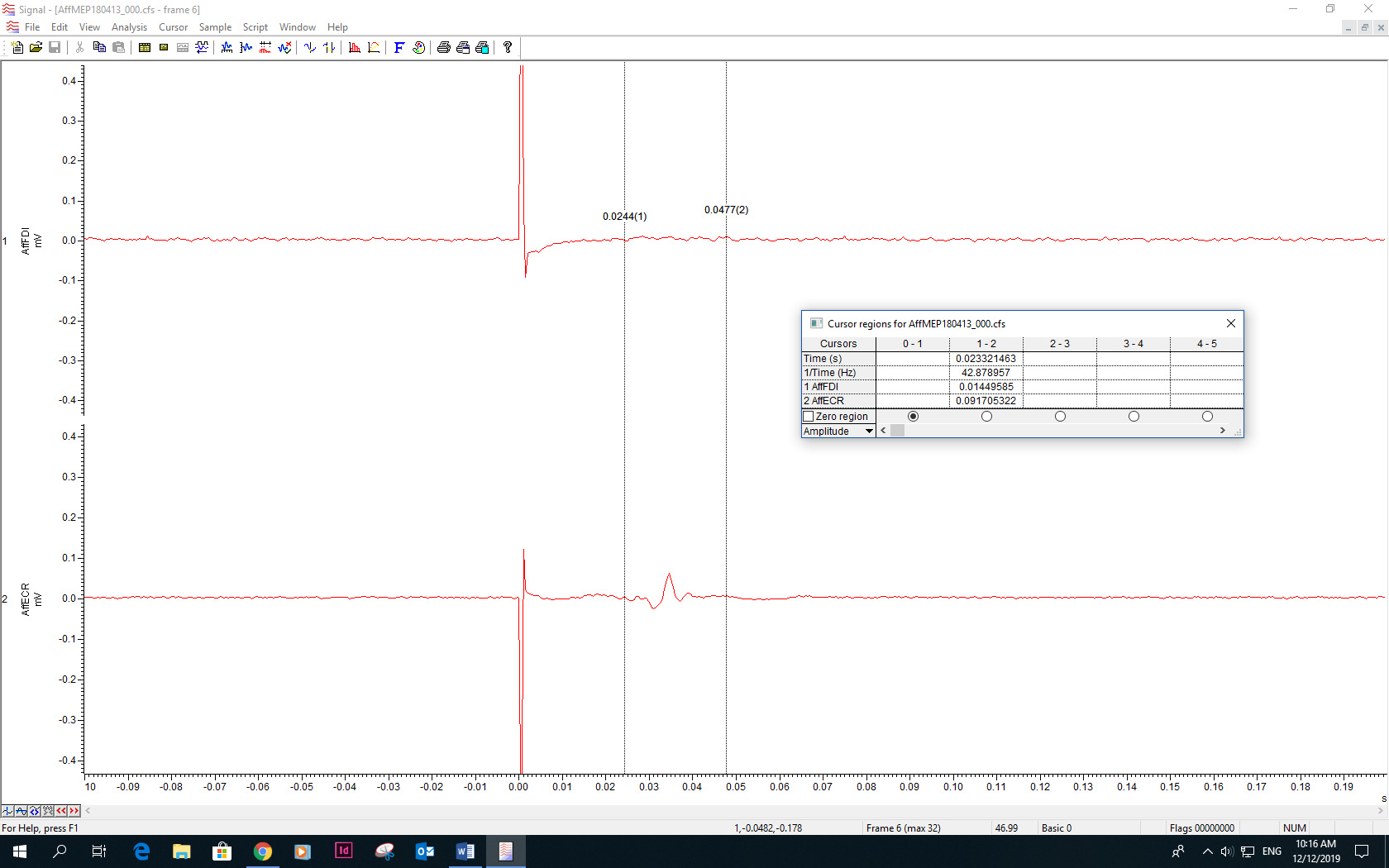Open the Cursor menu

click(173, 27)
